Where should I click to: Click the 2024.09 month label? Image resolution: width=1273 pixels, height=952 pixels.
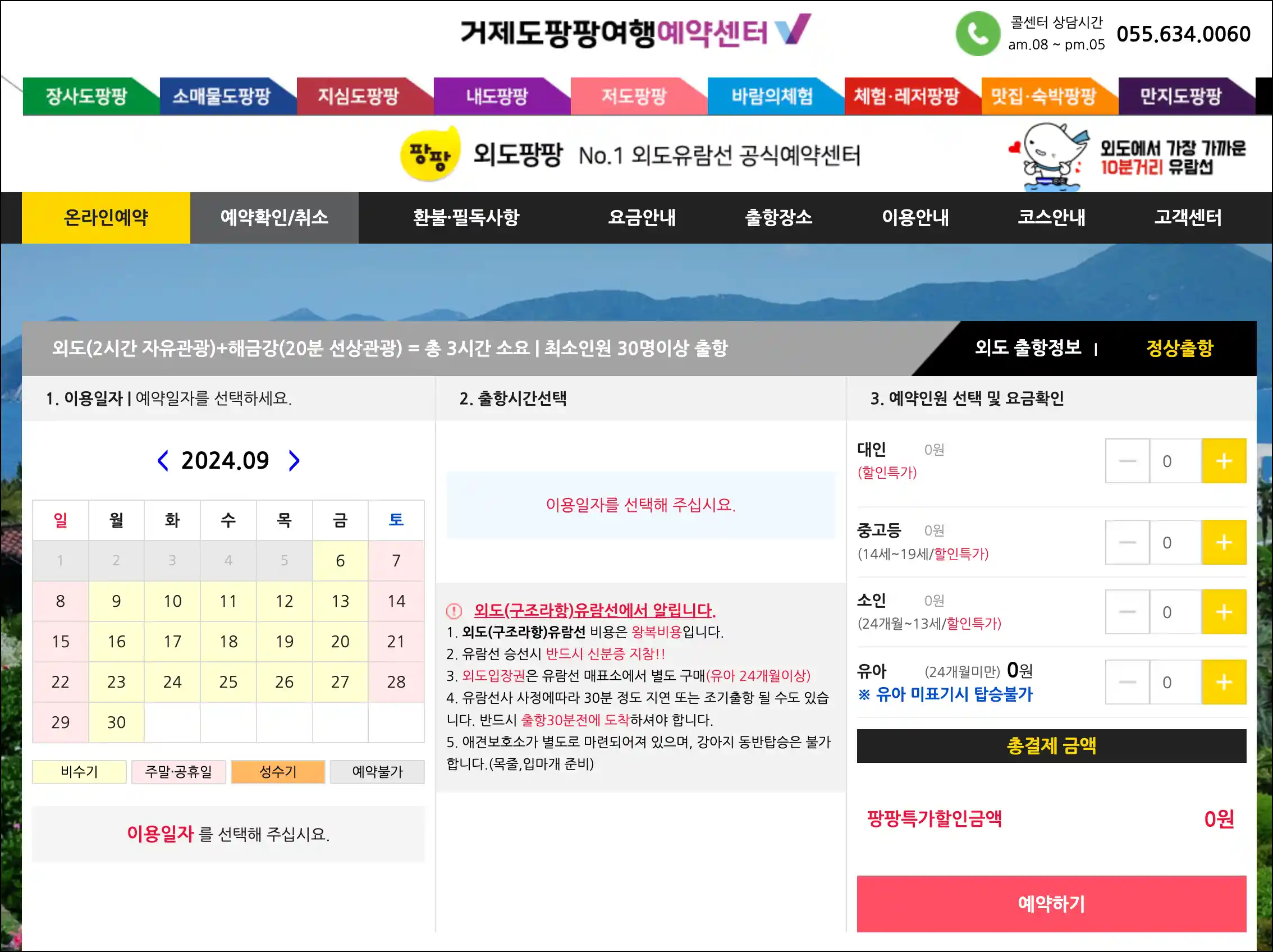click(x=225, y=460)
